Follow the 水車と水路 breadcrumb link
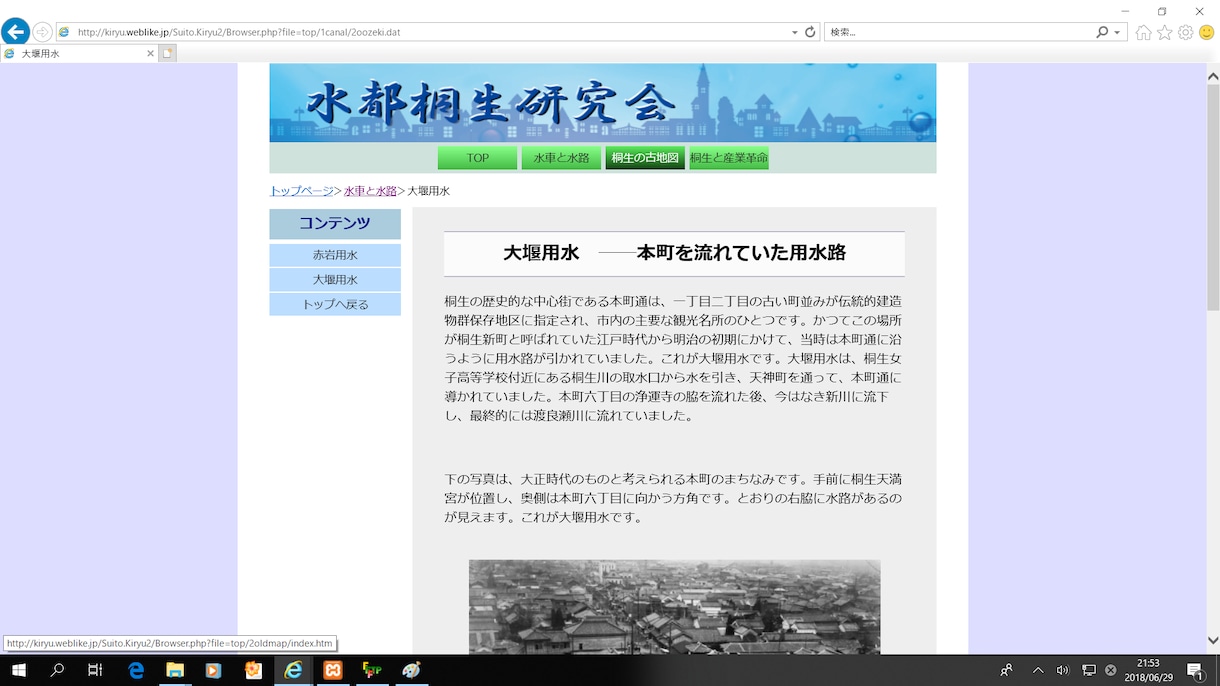Viewport: 1220px width, 686px height. point(370,191)
